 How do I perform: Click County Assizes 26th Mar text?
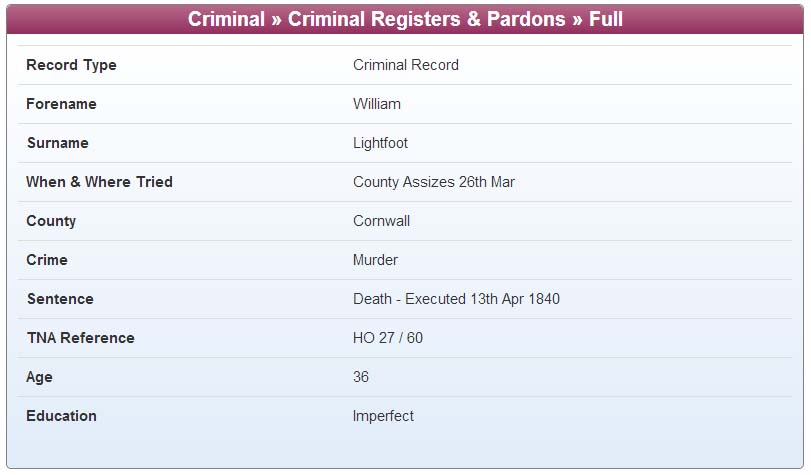[x=433, y=182]
